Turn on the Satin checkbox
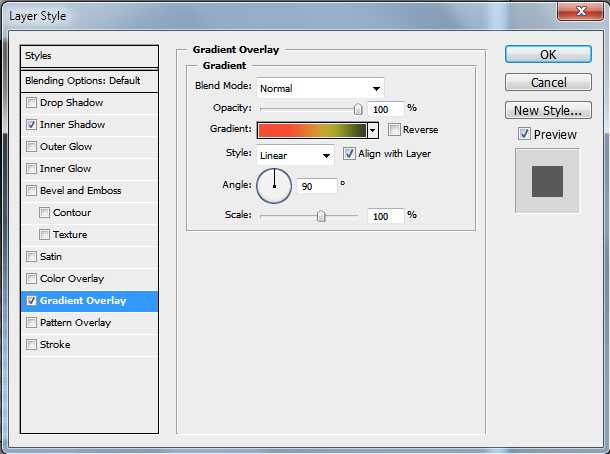 [x=32, y=257]
